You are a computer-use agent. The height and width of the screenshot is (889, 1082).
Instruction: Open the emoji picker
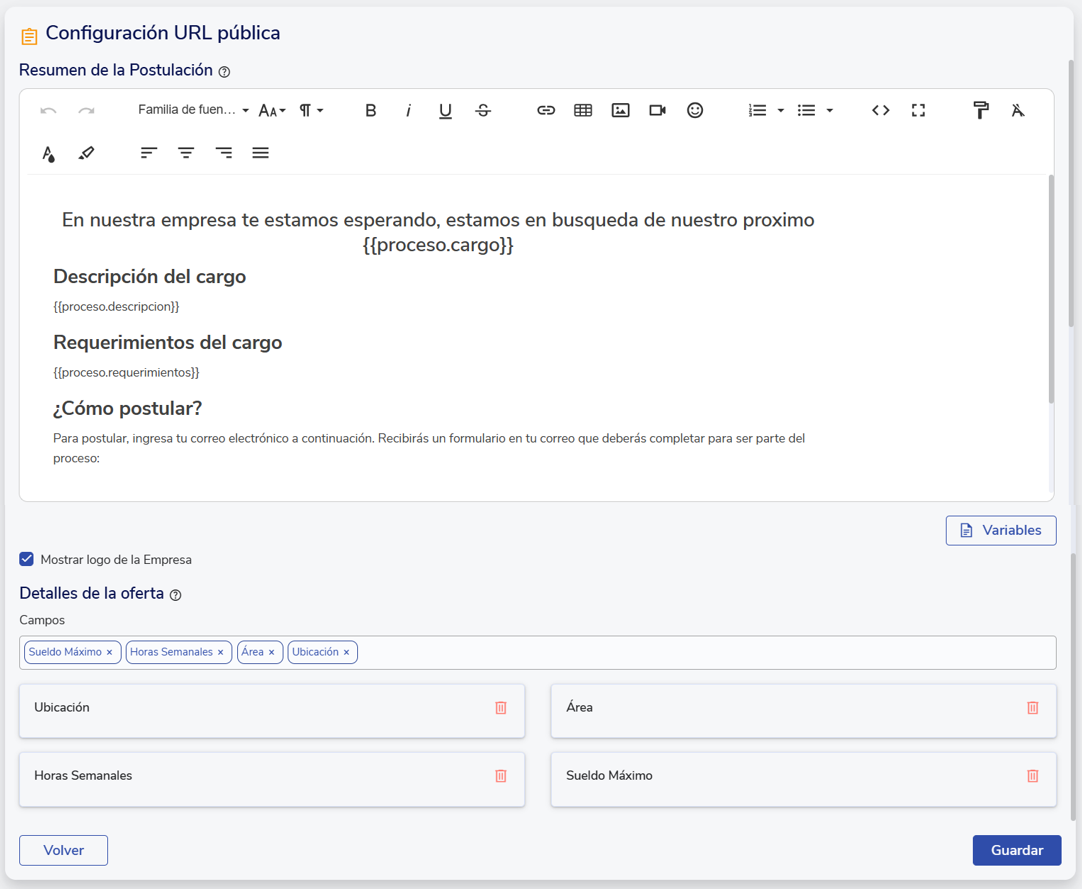coord(695,110)
